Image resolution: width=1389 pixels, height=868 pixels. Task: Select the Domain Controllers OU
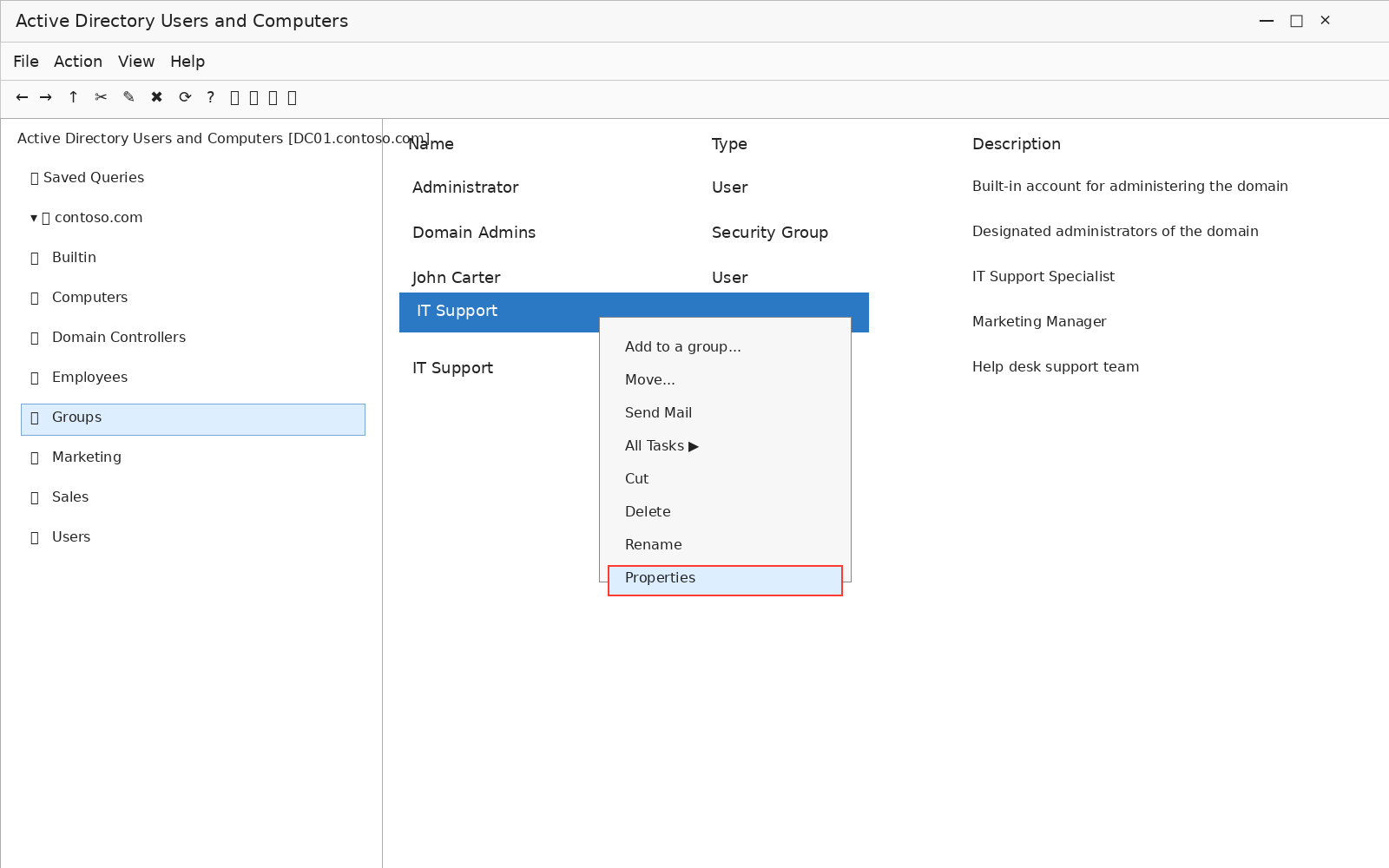(x=119, y=338)
